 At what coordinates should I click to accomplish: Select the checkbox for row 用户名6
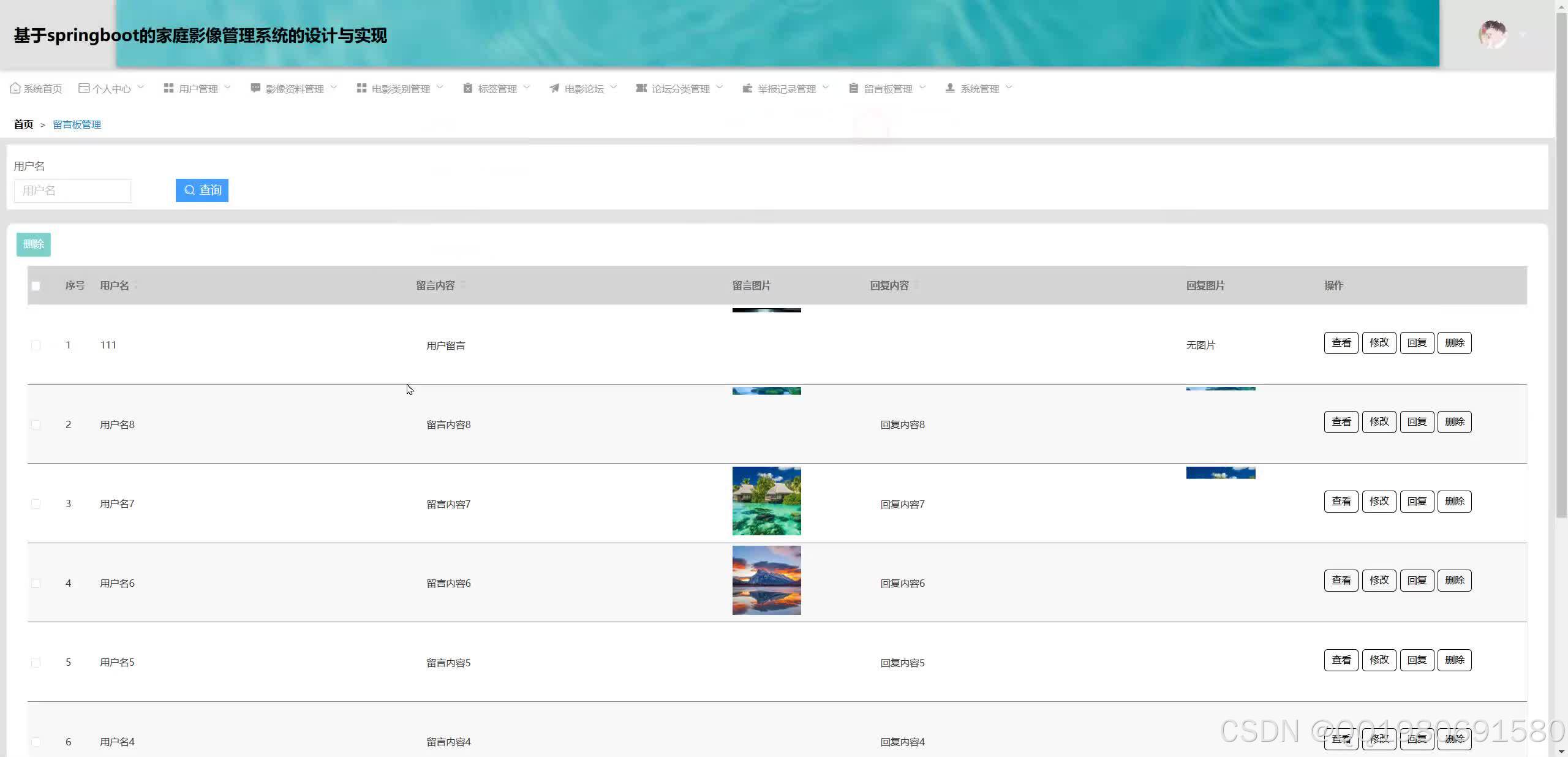point(36,583)
